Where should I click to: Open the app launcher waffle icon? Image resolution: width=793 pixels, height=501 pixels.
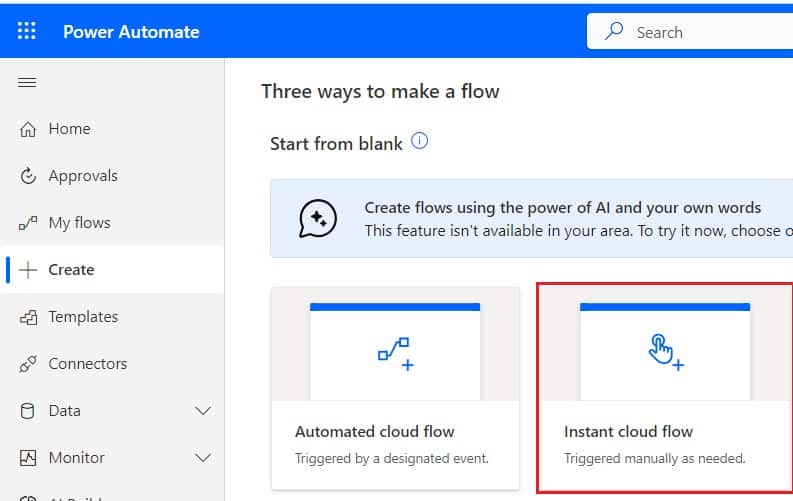26,31
